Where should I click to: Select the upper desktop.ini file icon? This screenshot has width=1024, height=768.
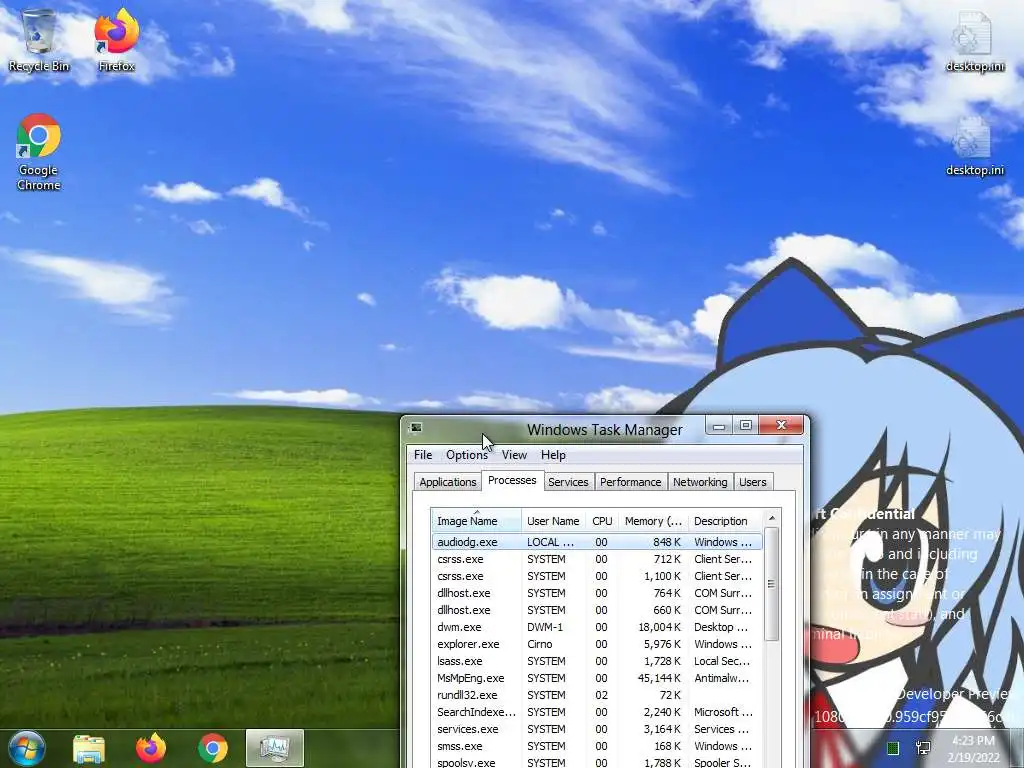tap(974, 41)
